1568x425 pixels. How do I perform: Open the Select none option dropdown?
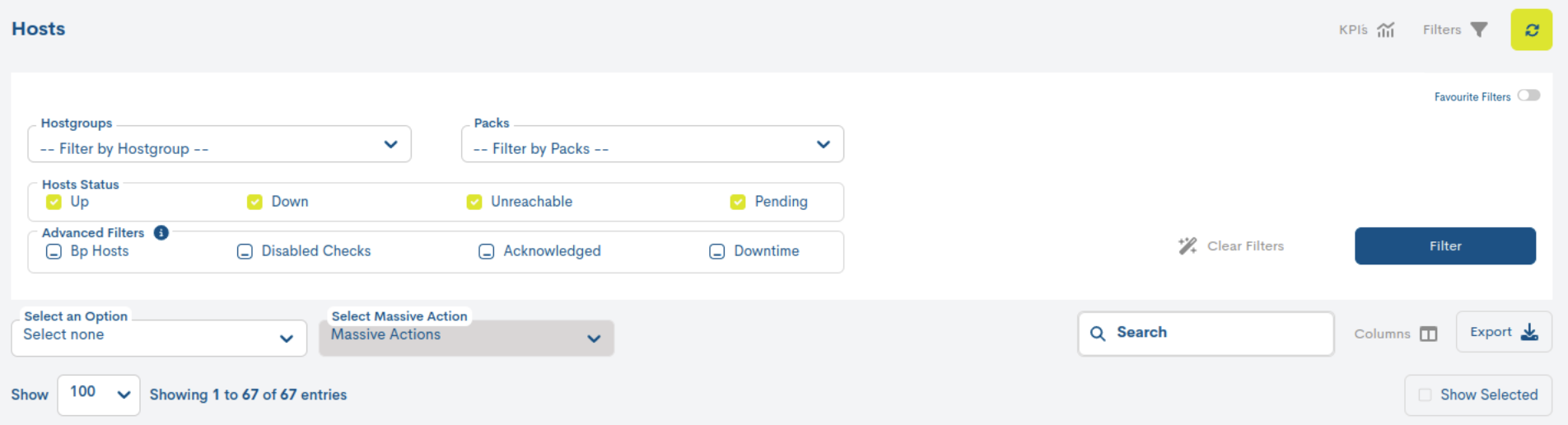pyautogui.click(x=159, y=338)
